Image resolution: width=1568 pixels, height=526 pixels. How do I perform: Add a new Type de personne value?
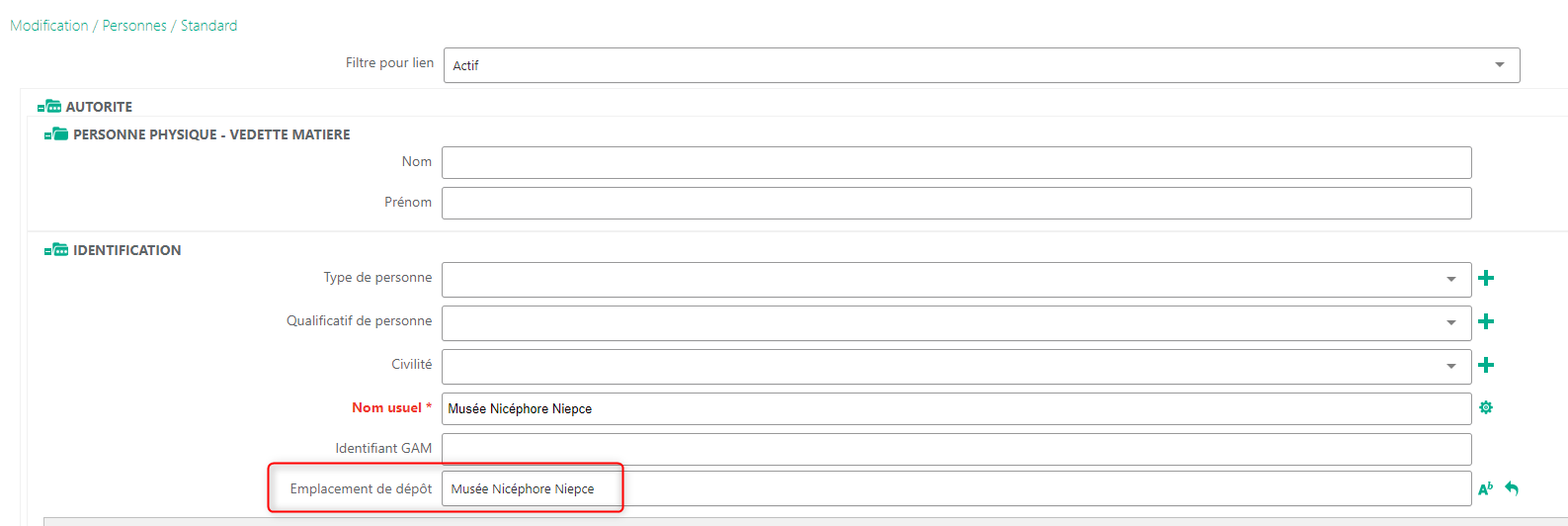click(1485, 279)
